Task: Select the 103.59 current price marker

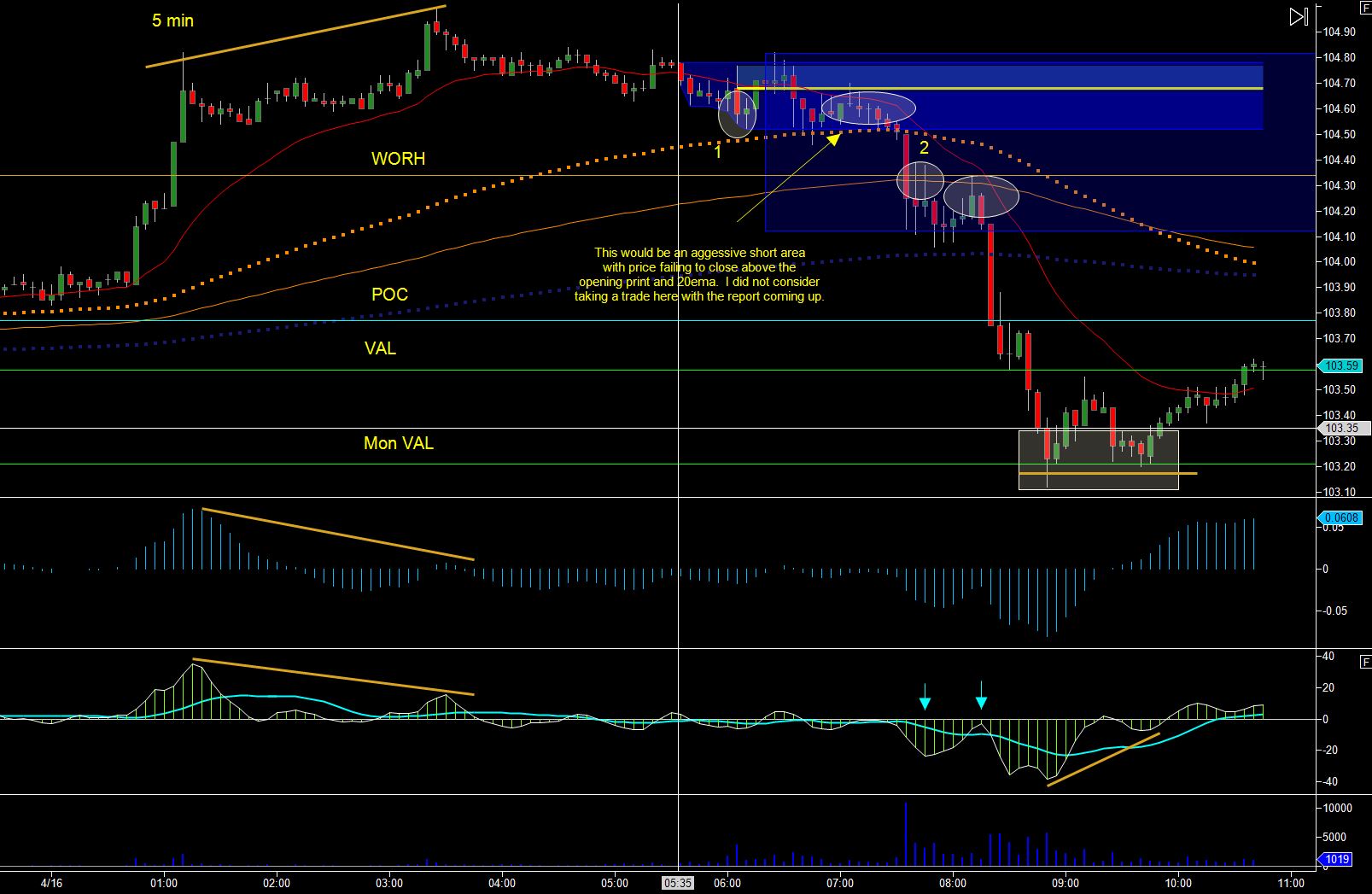Action: [1340, 366]
